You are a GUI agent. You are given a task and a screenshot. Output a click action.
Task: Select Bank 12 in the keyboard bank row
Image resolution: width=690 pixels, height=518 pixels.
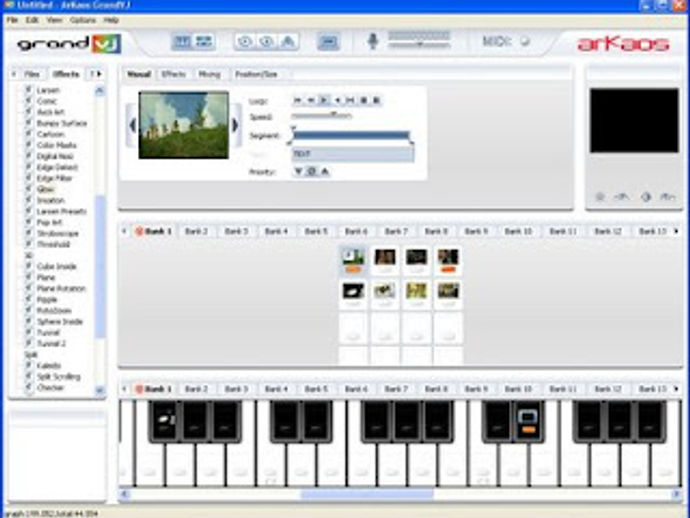(x=608, y=389)
